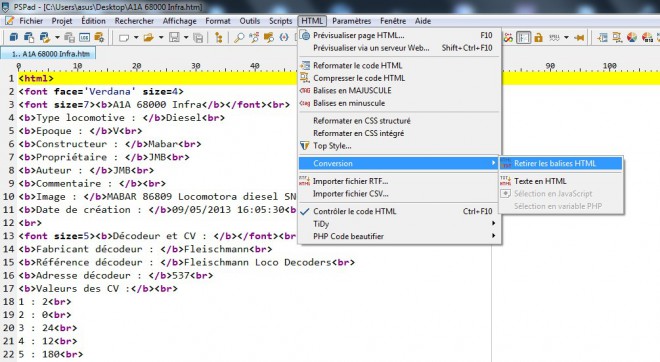Expand the TiDy submenu

399,224
